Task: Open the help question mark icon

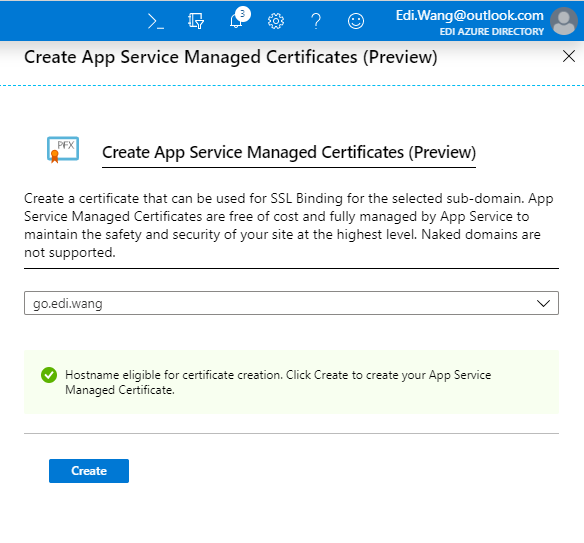Action: (316, 21)
